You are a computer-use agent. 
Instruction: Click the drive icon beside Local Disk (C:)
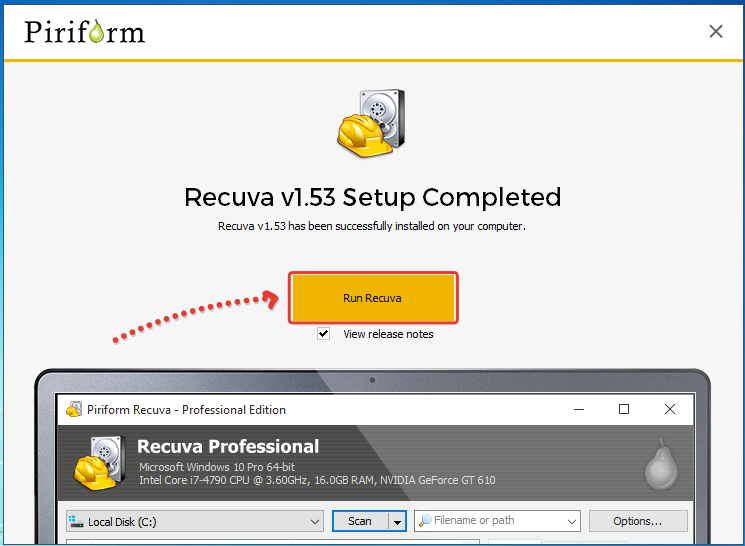pyautogui.click(x=76, y=521)
